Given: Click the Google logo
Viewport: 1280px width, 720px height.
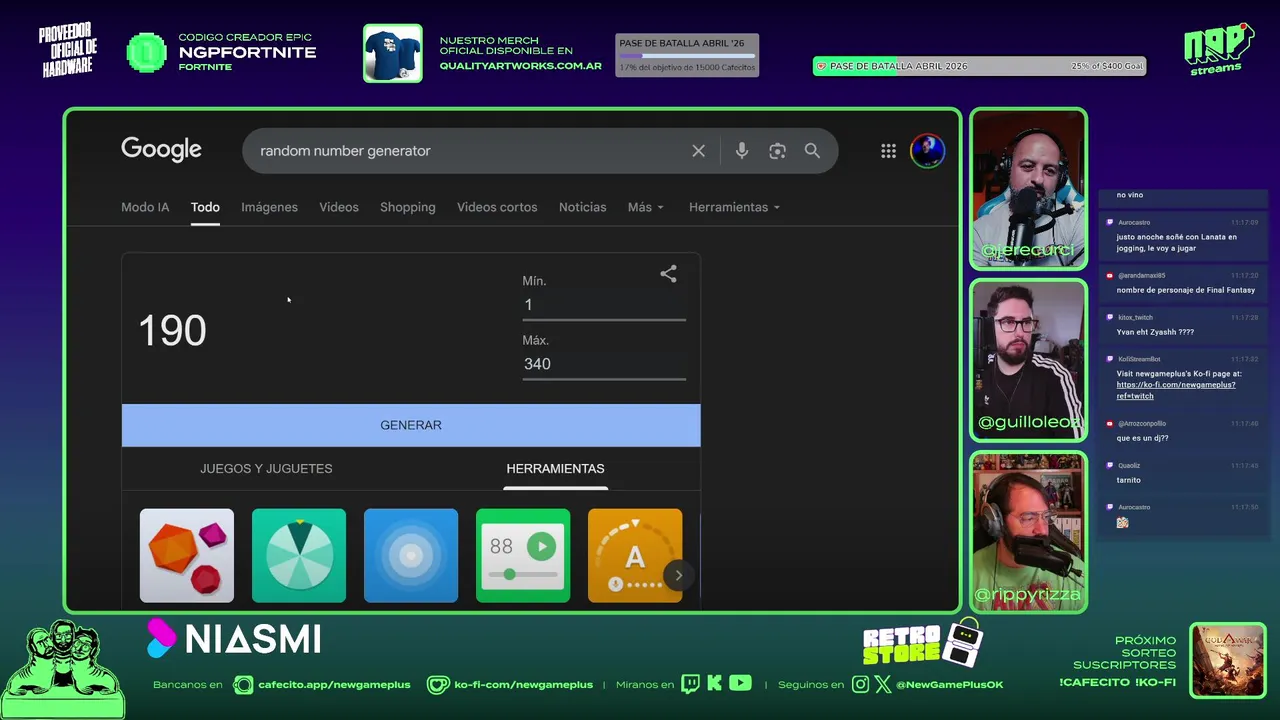Looking at the screenshot, I should pyautogui.click(x=161, y=150).
